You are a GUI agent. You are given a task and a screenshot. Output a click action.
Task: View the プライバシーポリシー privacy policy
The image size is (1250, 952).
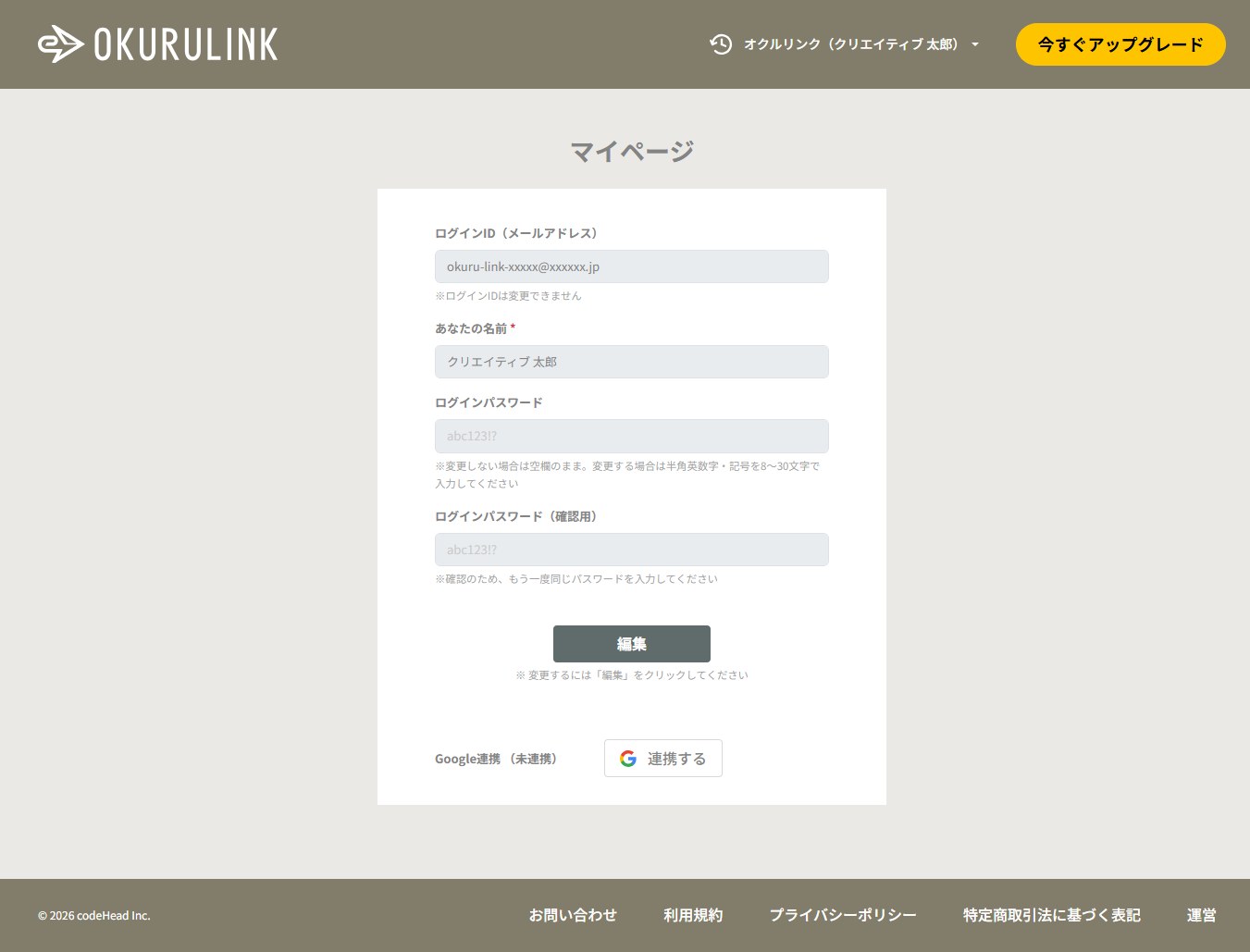[842, 915]
